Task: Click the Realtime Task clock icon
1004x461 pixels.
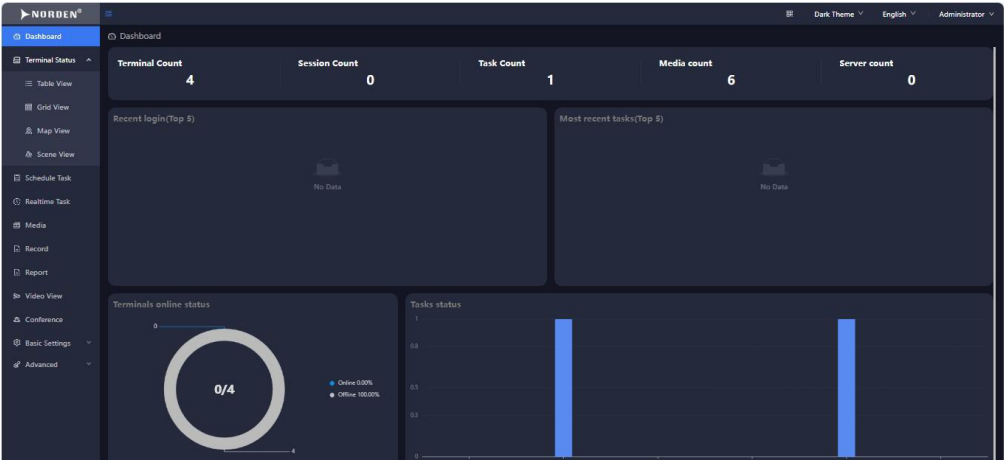Action: point(17,202)
